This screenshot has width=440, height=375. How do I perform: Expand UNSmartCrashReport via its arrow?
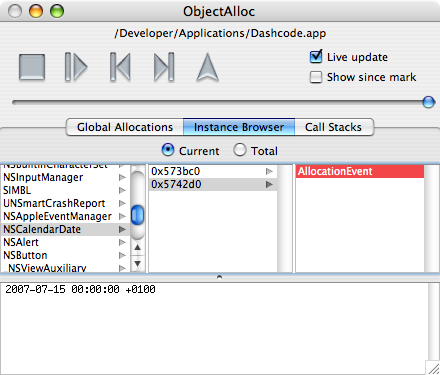point(122,203)
